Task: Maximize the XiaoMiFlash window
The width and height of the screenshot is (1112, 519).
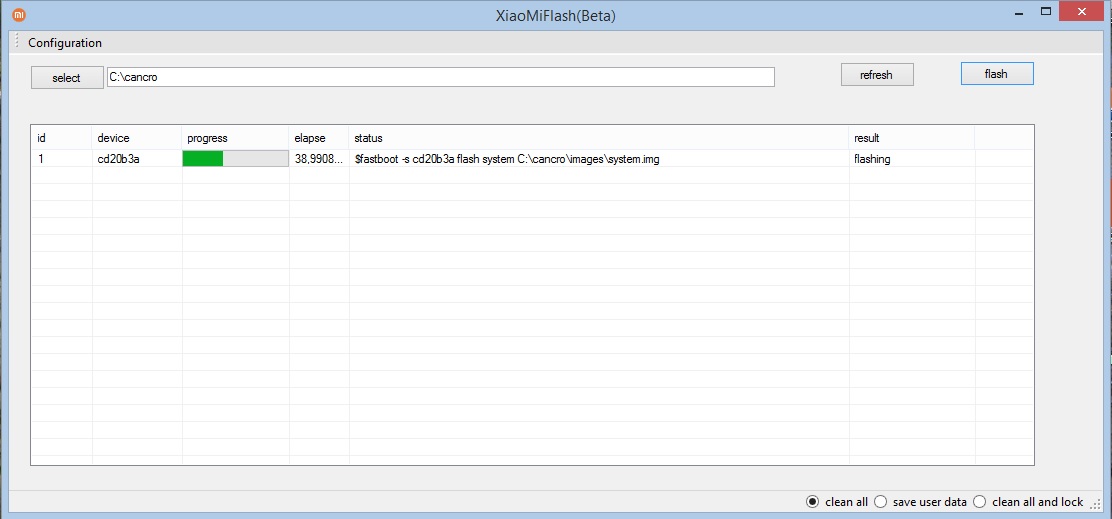Action: pyautogui.click(x=1046, y=12)
